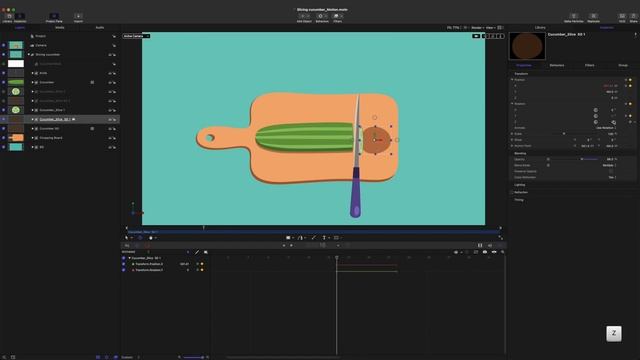Select the 3D transform tool below canvas
This screenshot has width=640, height=360.
140,238
